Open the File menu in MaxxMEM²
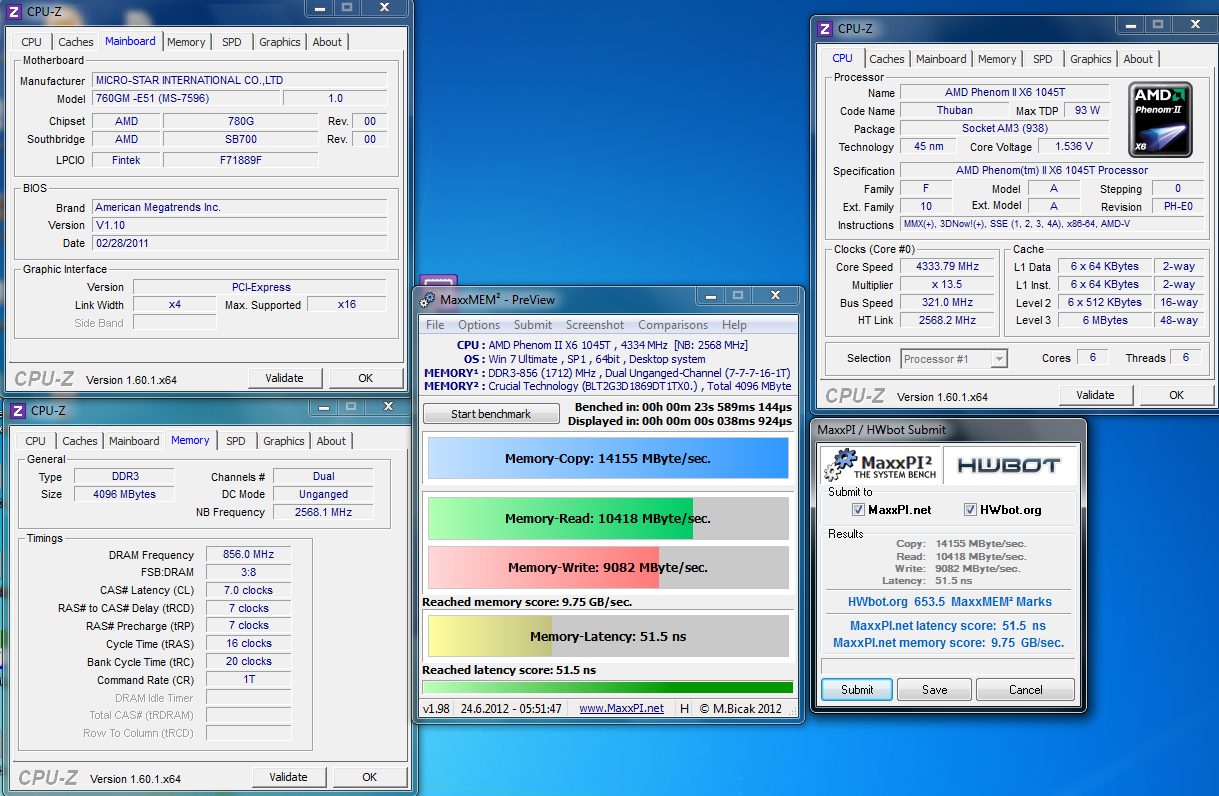This screenshot has width=1219, height=796. pyautogui.click(x=435, y=325)
